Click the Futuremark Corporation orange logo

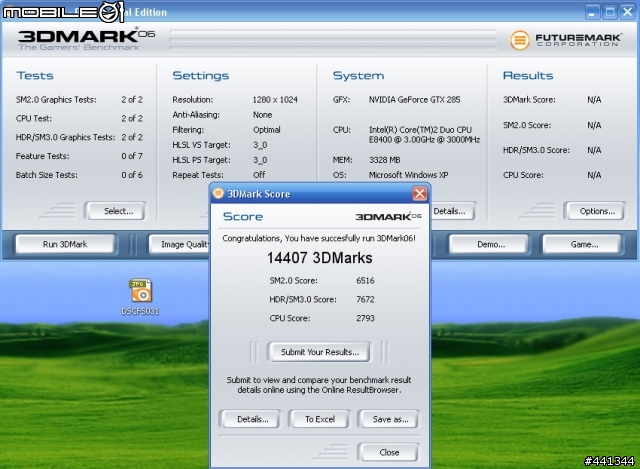tap(520, 40)
